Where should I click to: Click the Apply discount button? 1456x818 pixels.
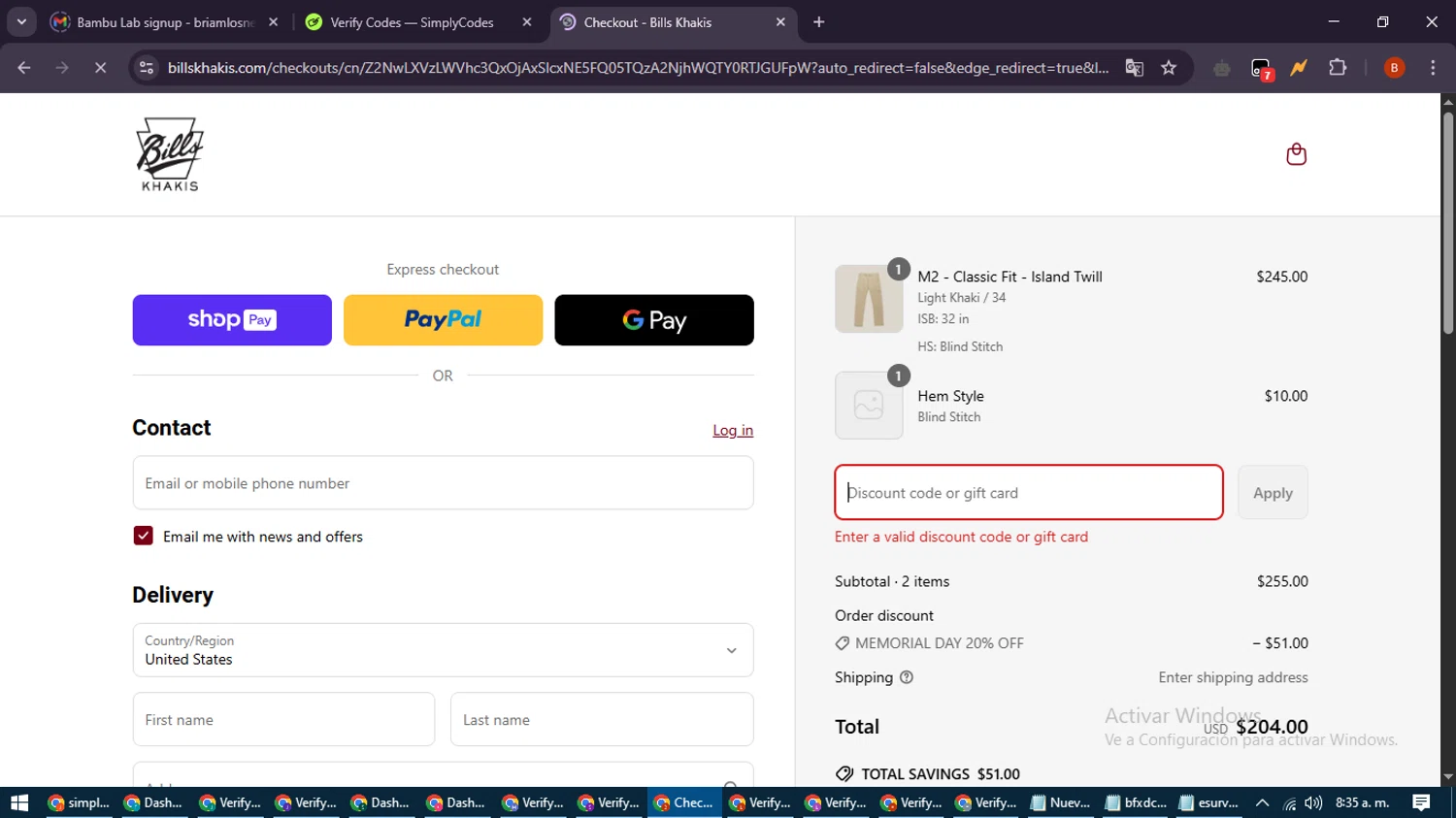[1273, 493]
